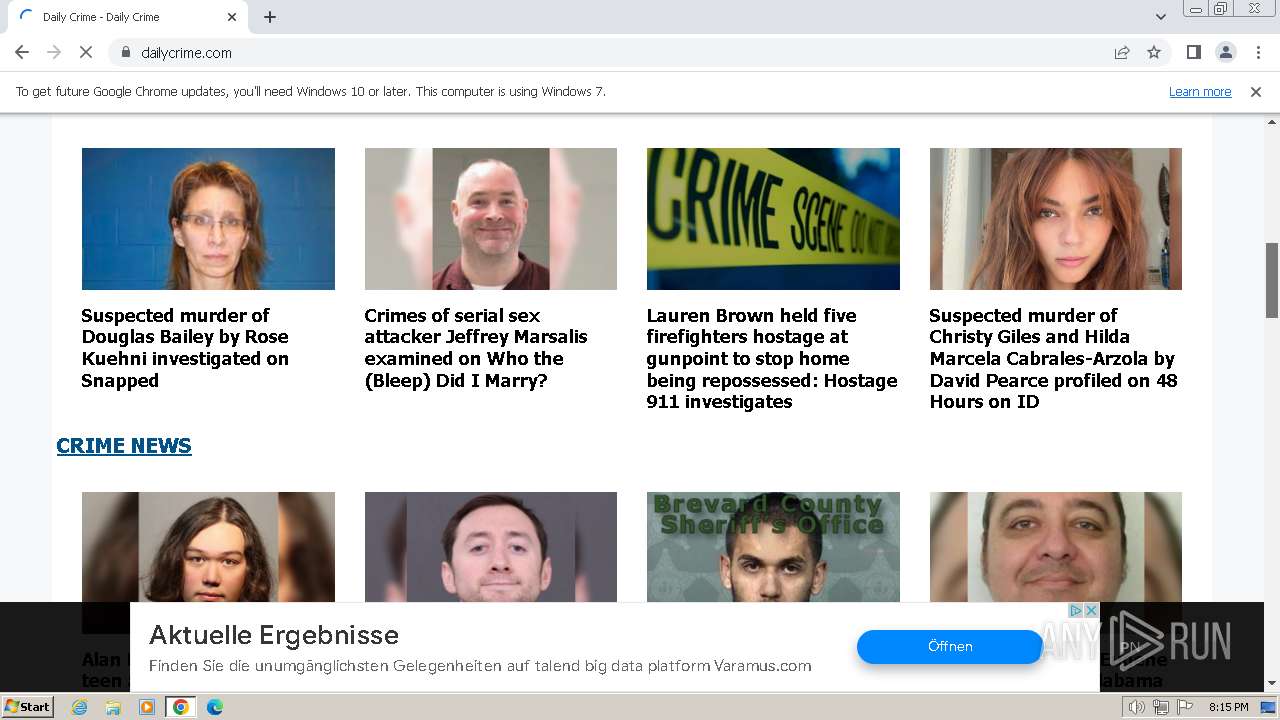Open the Aktuelle Ergebnisse ad headline
The width and height of the screenshot is (1280, 720).
[274, 635]
